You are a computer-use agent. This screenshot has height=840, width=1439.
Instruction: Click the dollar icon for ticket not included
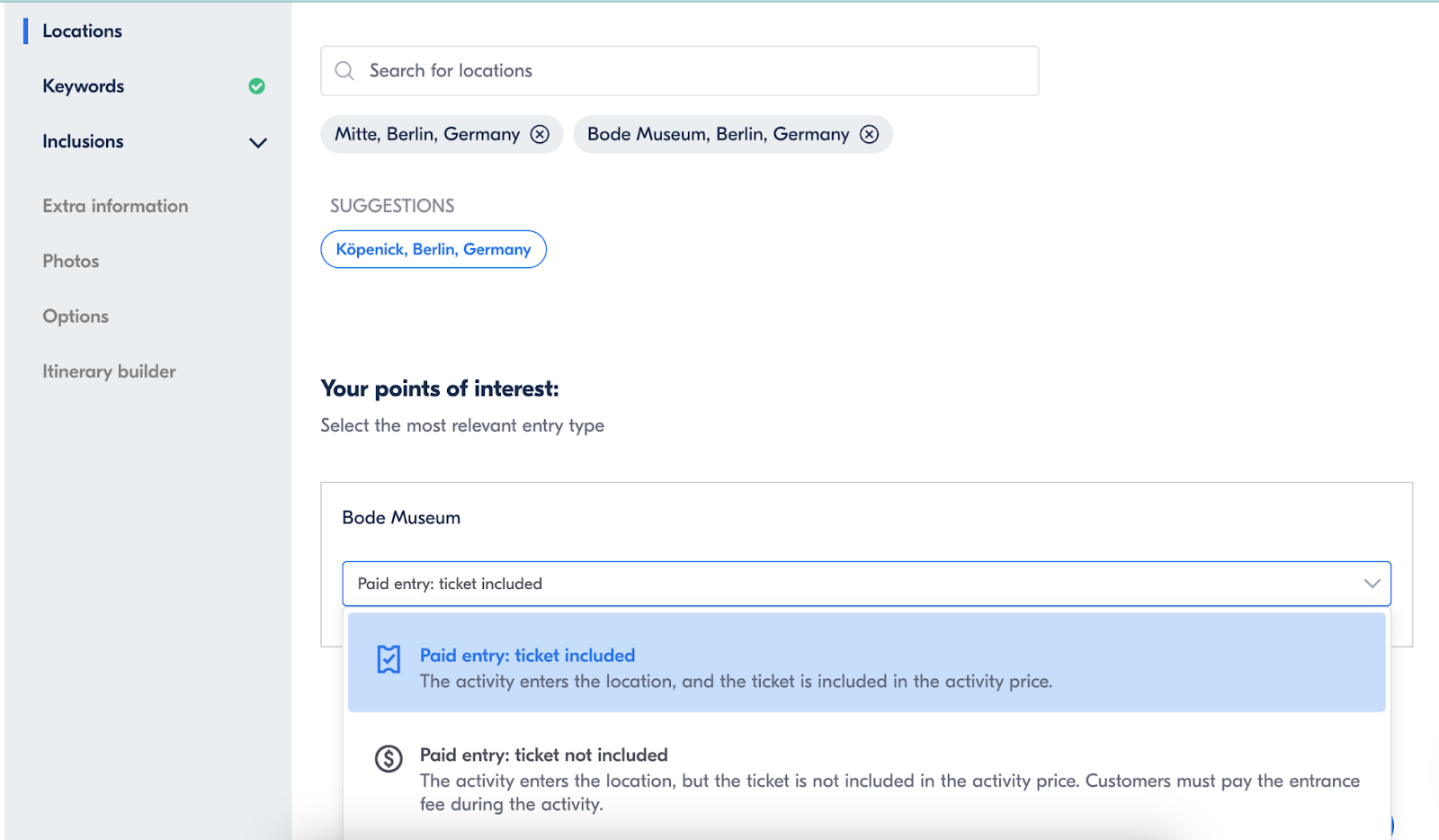tap(389, 759)
